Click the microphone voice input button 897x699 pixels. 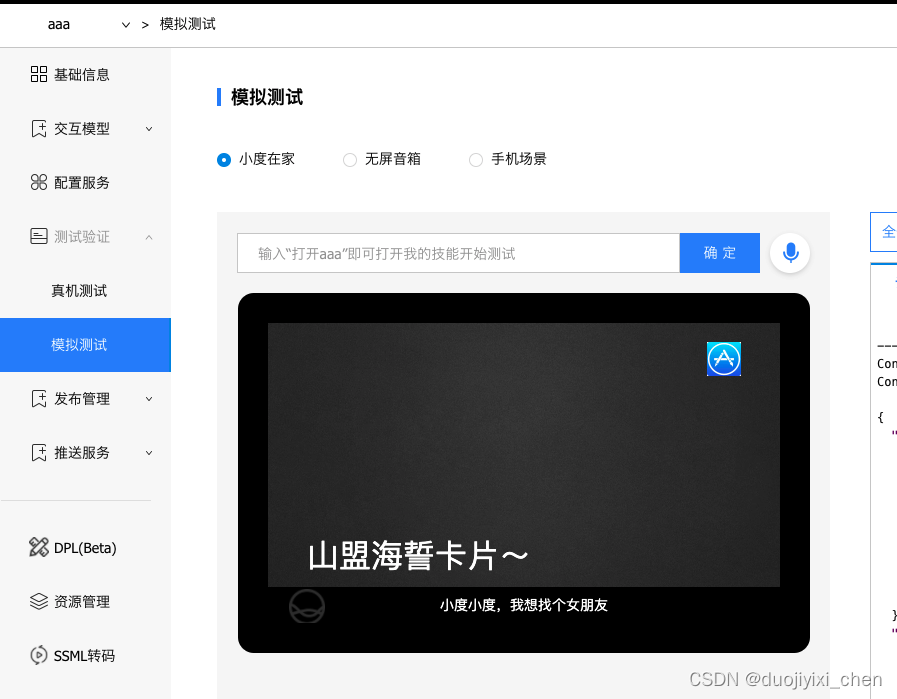pyautogui.click(x=790, y=253)
